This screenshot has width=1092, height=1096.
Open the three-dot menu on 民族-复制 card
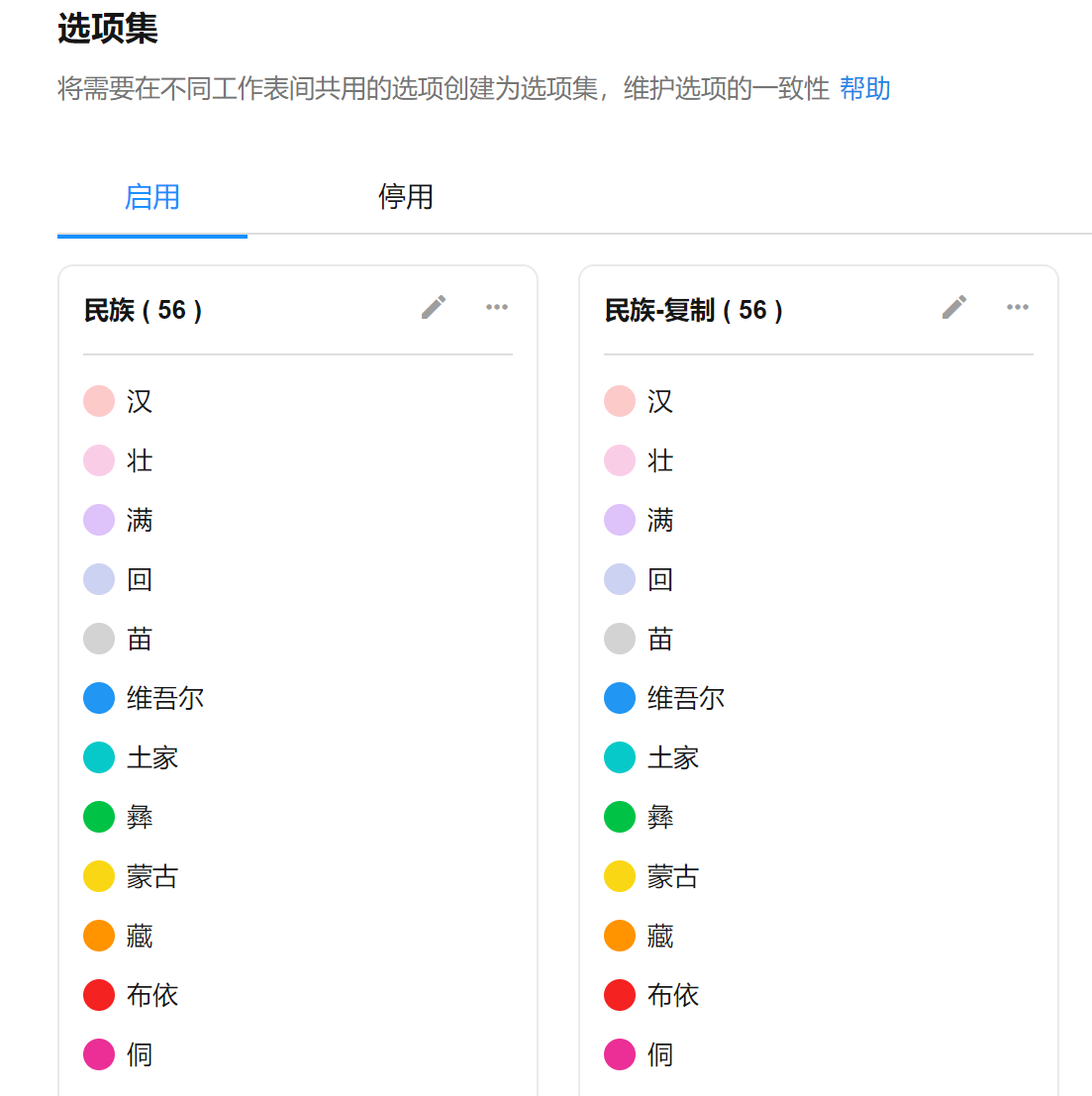tap(1018, 307)
